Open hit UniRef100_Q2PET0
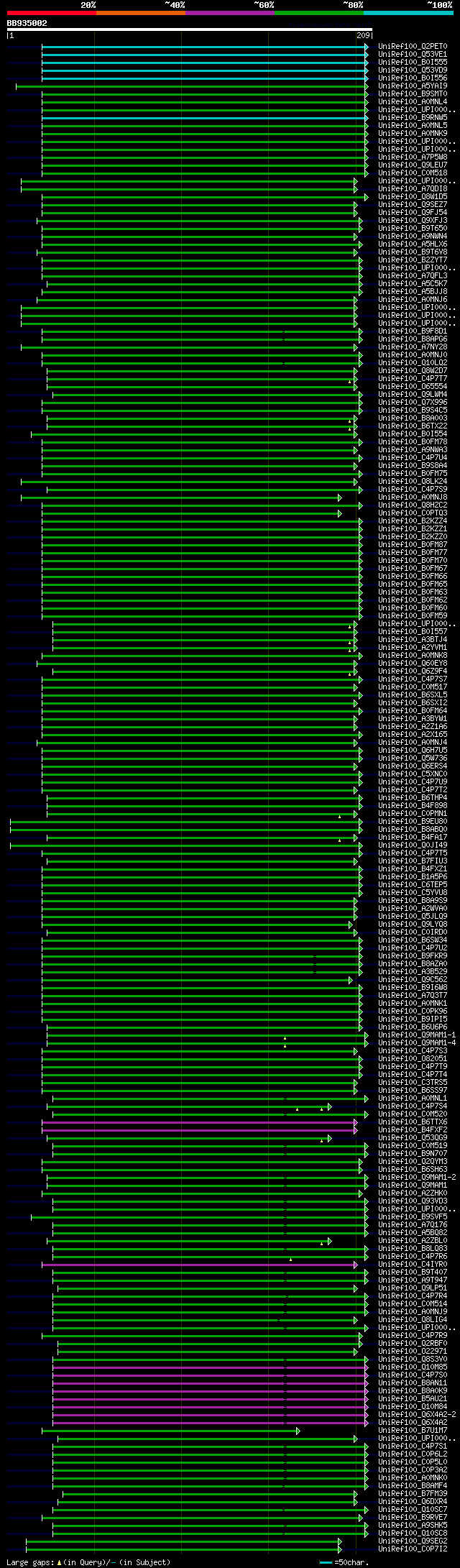 (413, 47)
